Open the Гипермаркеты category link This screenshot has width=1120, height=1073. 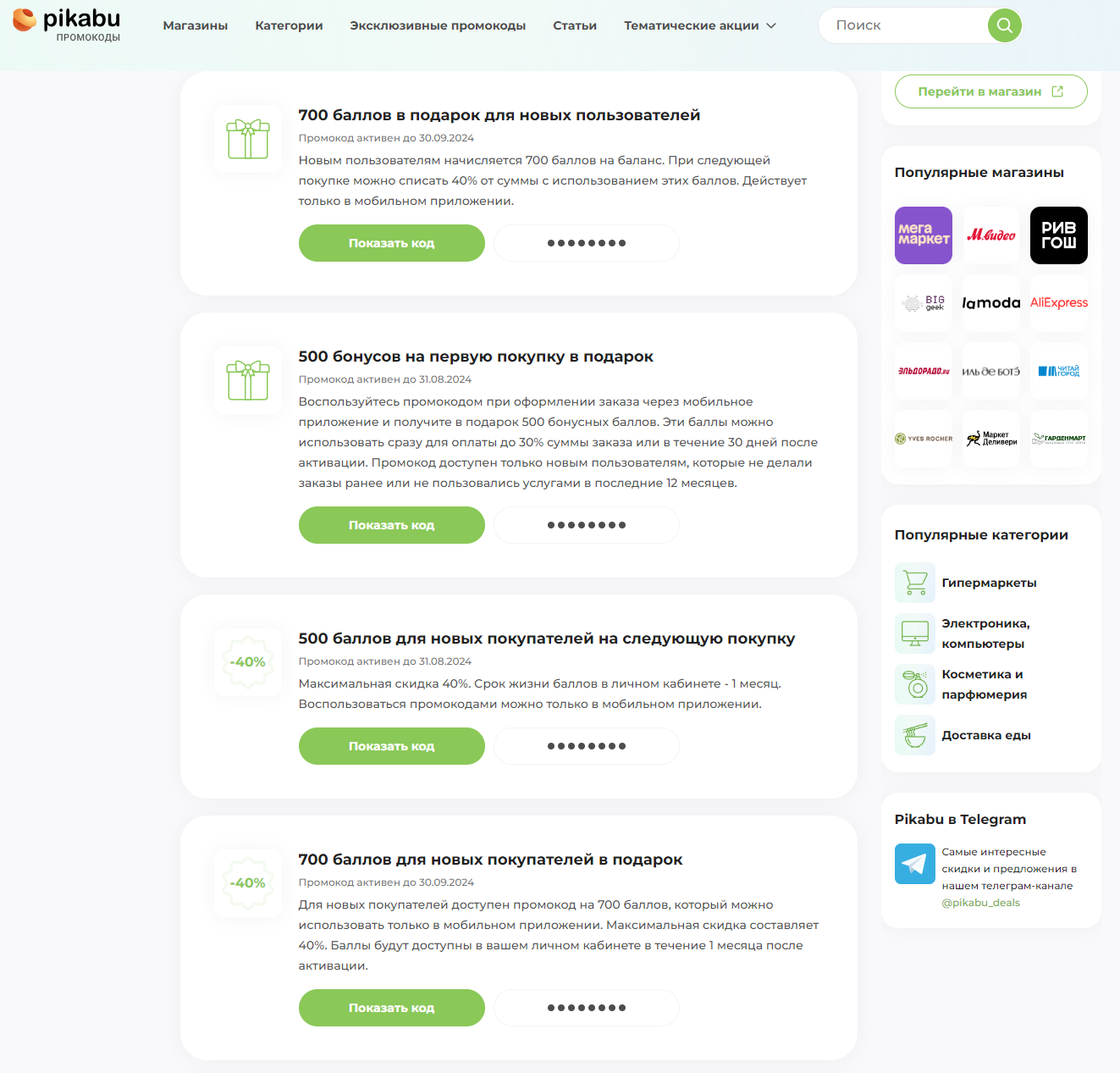pos(989,583)
